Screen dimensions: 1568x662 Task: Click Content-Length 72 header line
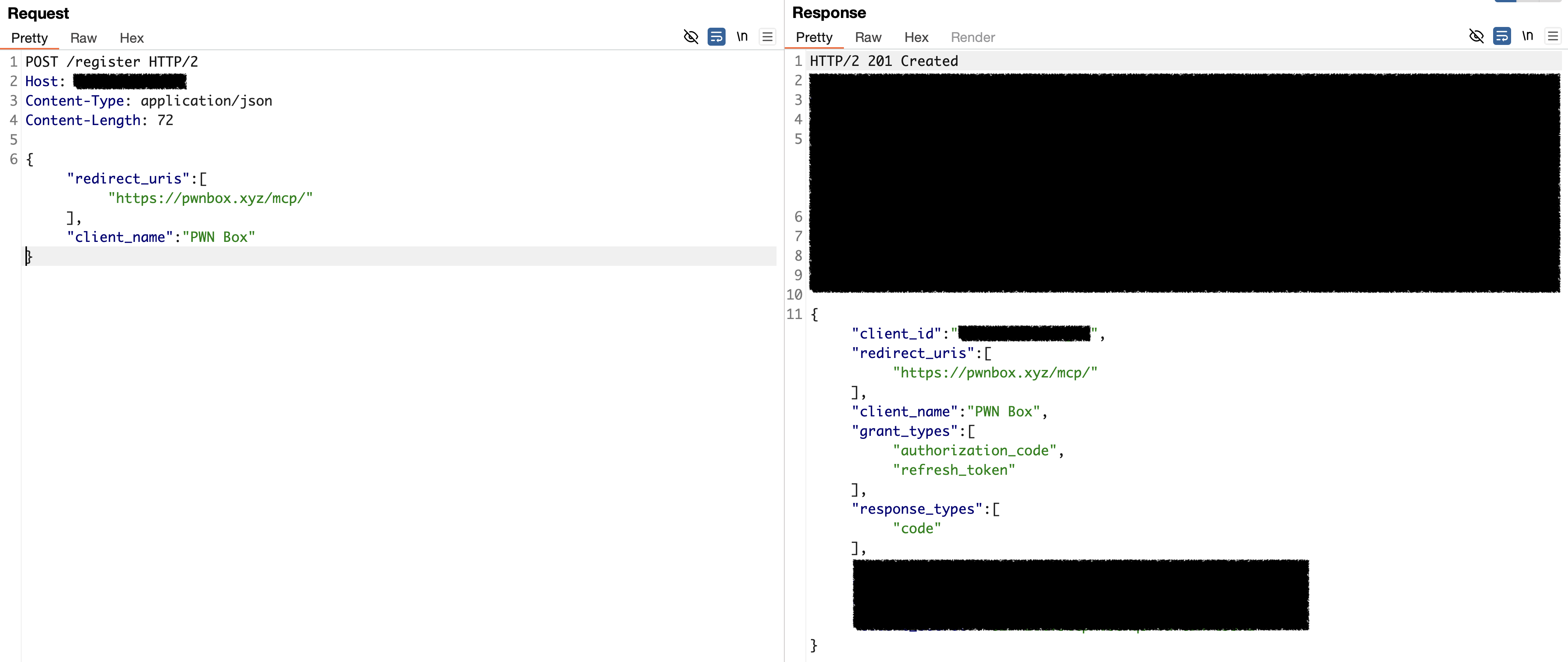point(99,120)
